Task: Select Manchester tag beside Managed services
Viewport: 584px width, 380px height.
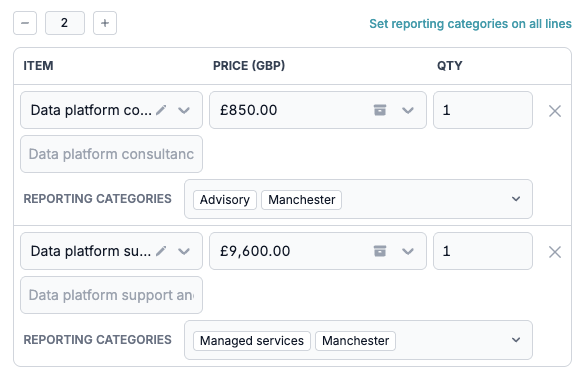Action: (x=355, y=341)
